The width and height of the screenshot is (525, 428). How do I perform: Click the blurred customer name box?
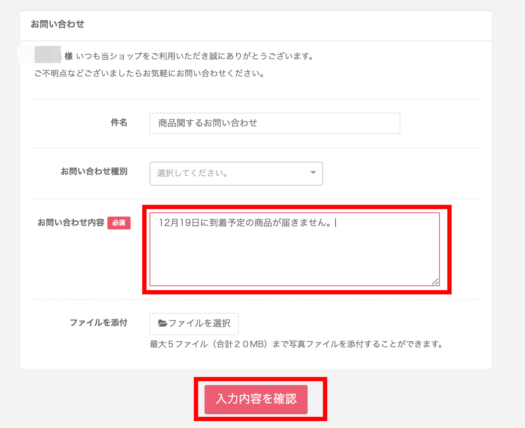click(x=48, y=55)
